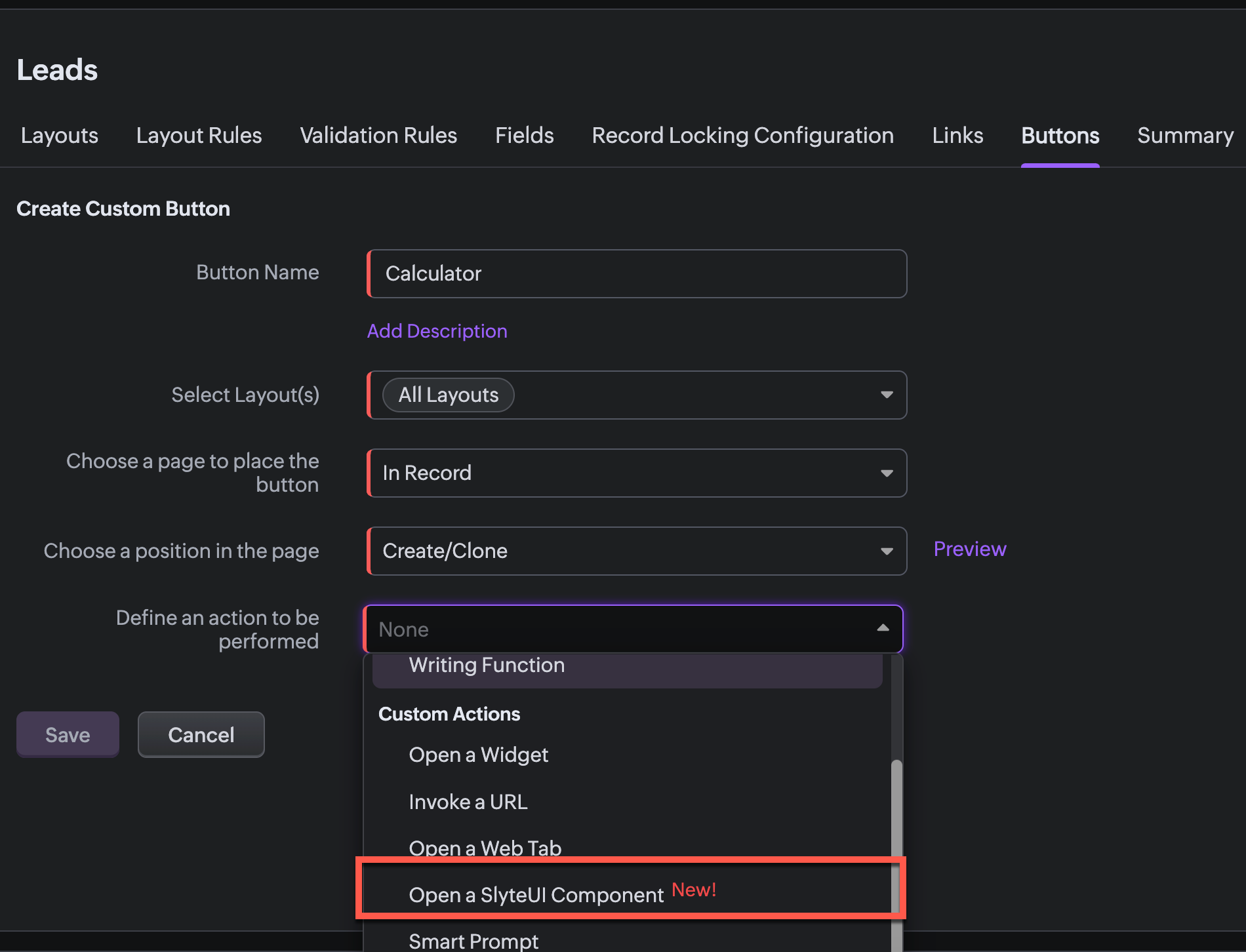Screen dimensions: 1246x952
Task: Select Open a Widget action
Action: [x=478, y=755]
